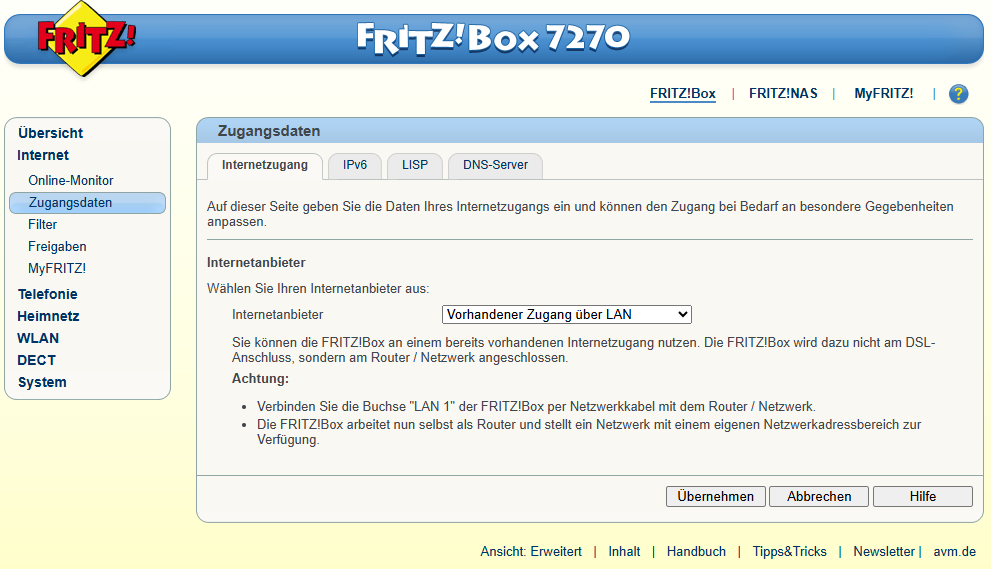Open Freigaben in the sidebar
The image size is (991, 569).
pos(57,247)
